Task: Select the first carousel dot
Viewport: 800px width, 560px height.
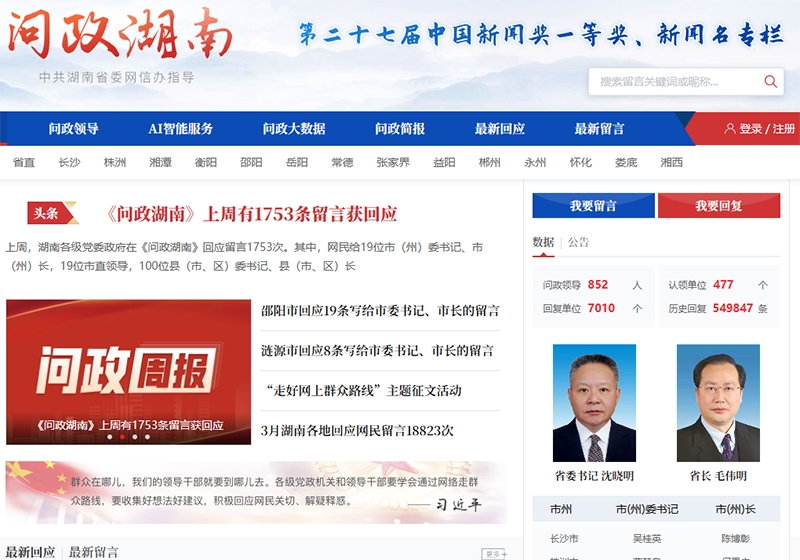Action: (110, 437)
